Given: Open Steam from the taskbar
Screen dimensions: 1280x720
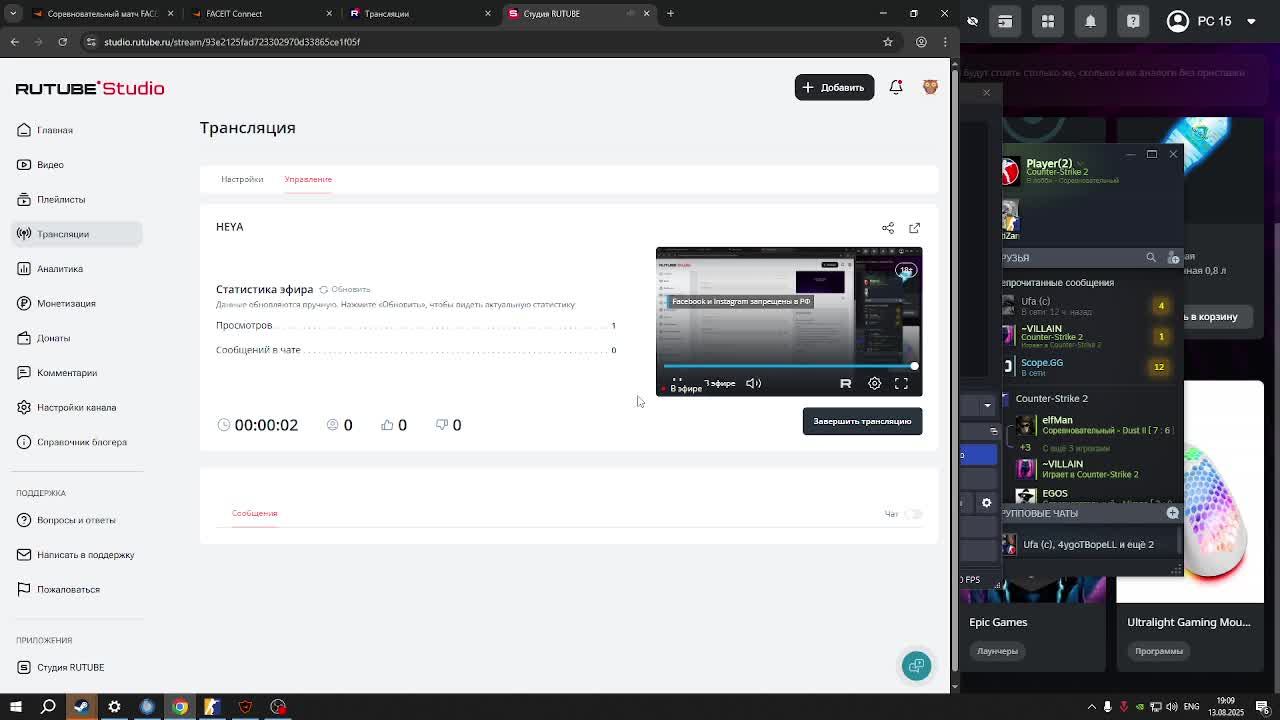Looking at the screenshot, I should click(81, 707).
